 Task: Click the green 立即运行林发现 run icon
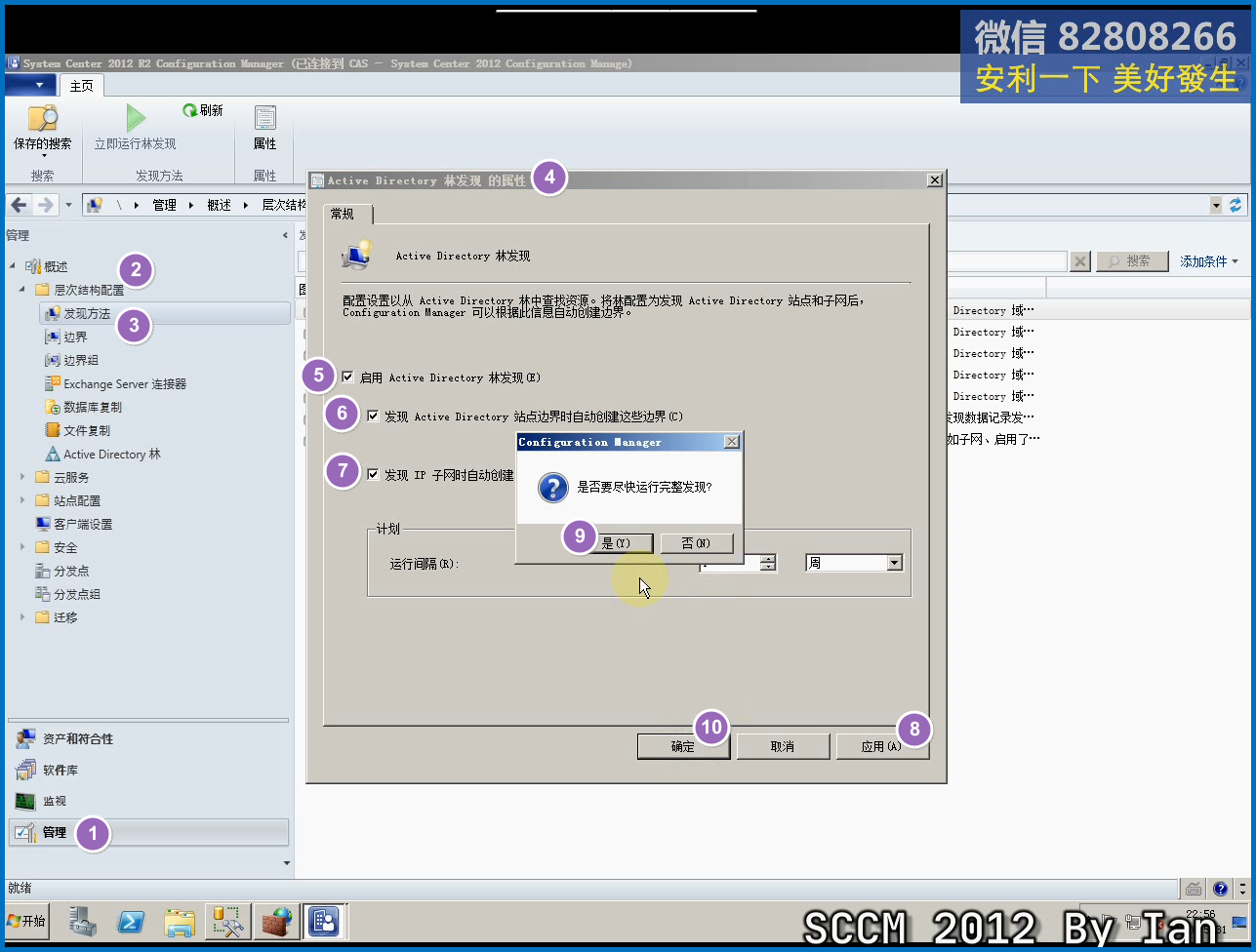136,119
